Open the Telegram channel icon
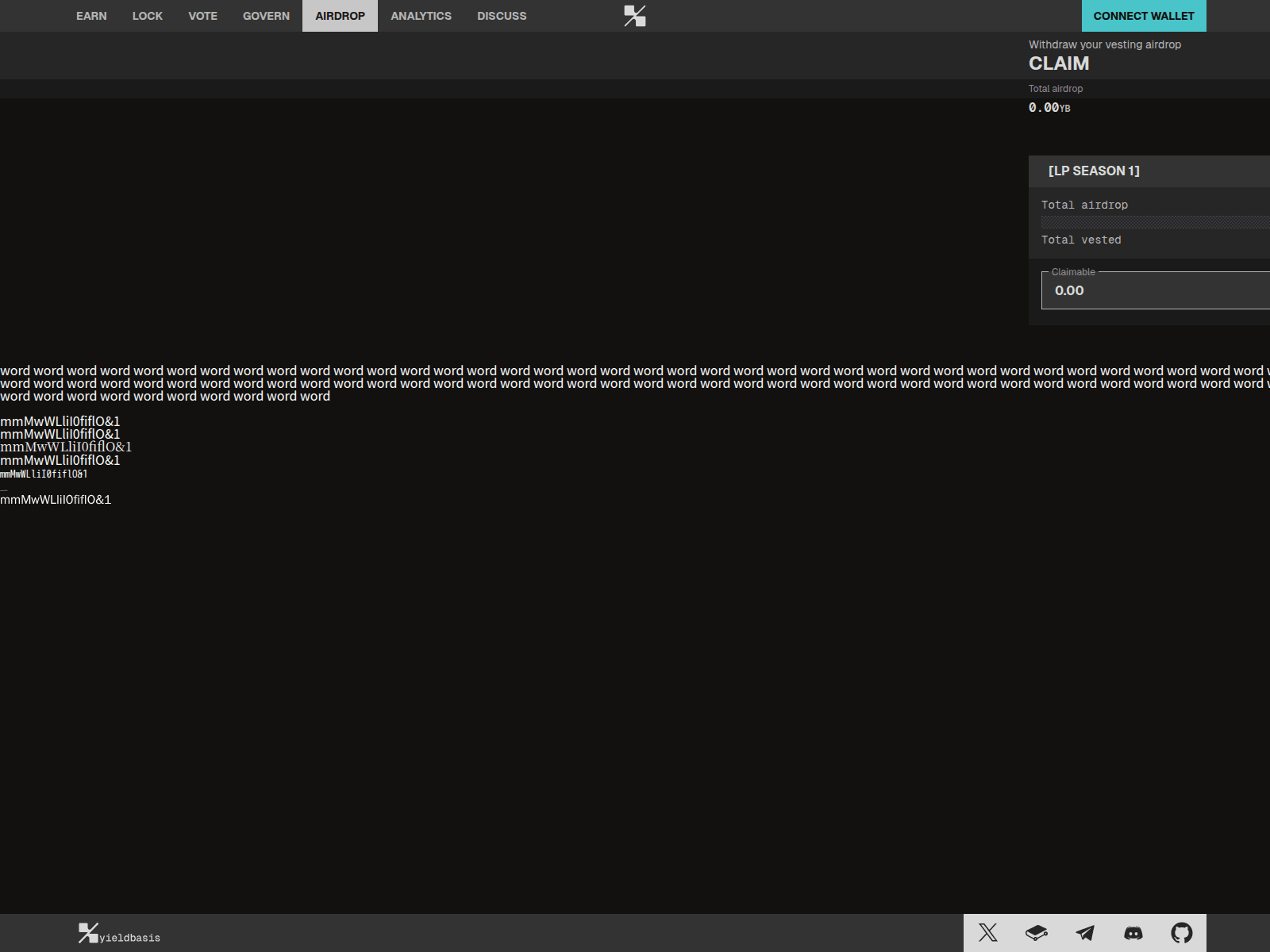This screenshot has width=1270, height=952. [1084, 933]
